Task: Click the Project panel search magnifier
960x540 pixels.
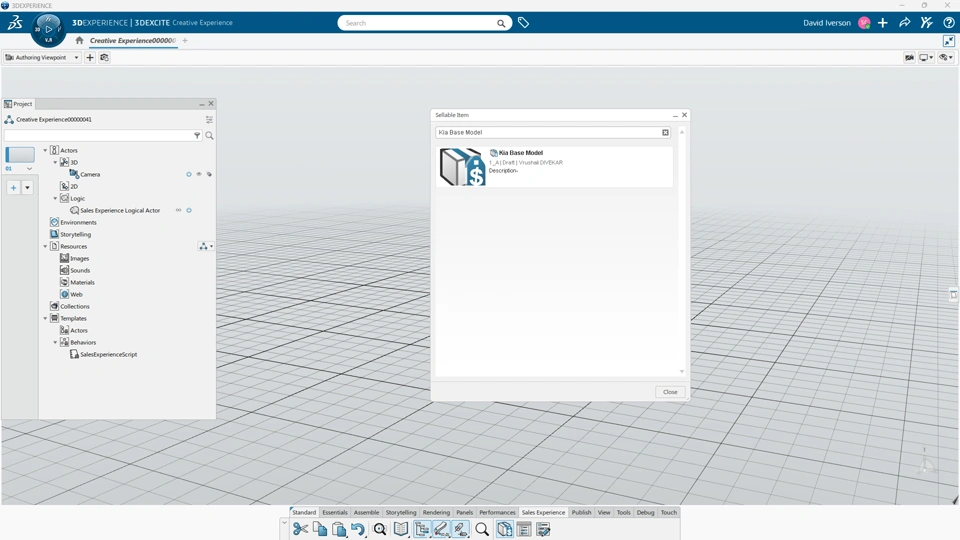Action: 209,135
